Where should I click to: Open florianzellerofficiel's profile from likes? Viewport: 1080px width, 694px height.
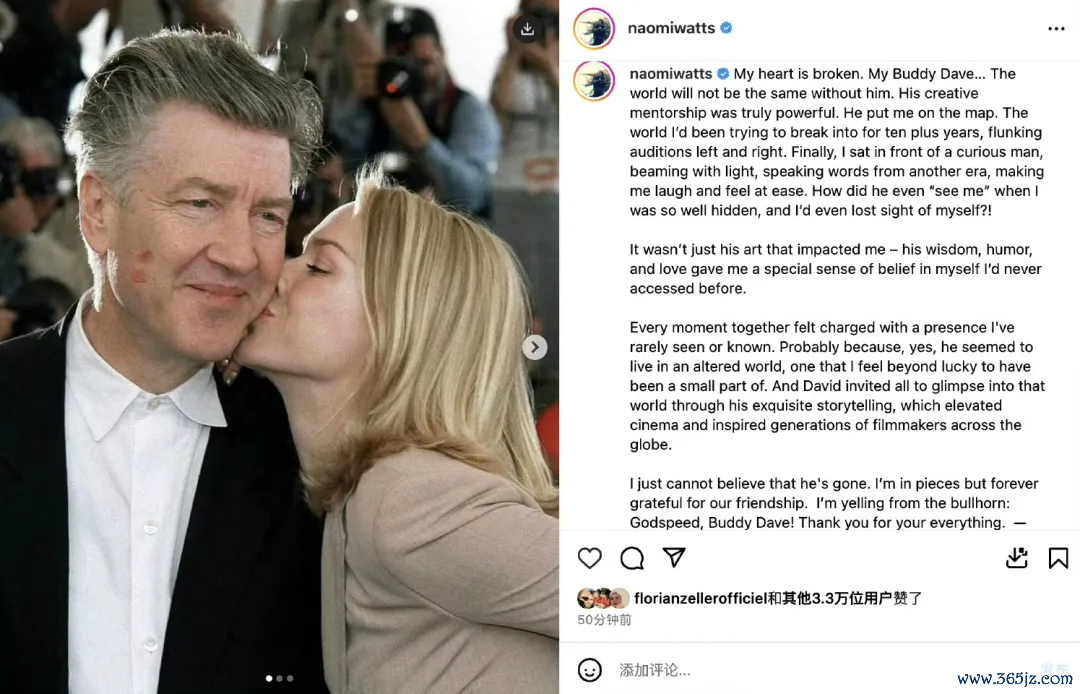tap(700, 598)
